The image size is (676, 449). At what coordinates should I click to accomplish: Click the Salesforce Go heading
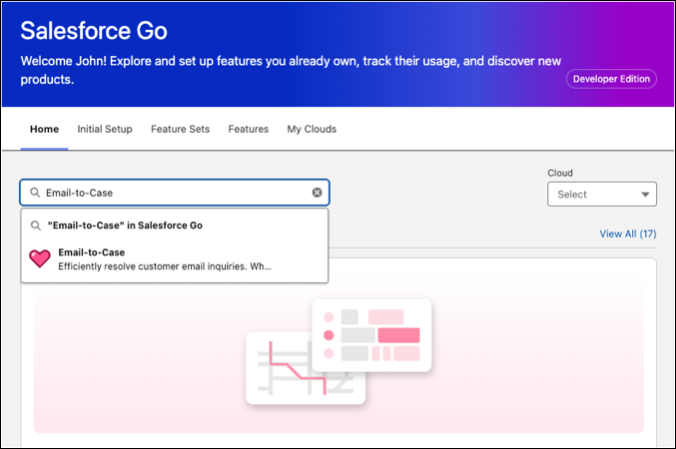tap(94, 31)
